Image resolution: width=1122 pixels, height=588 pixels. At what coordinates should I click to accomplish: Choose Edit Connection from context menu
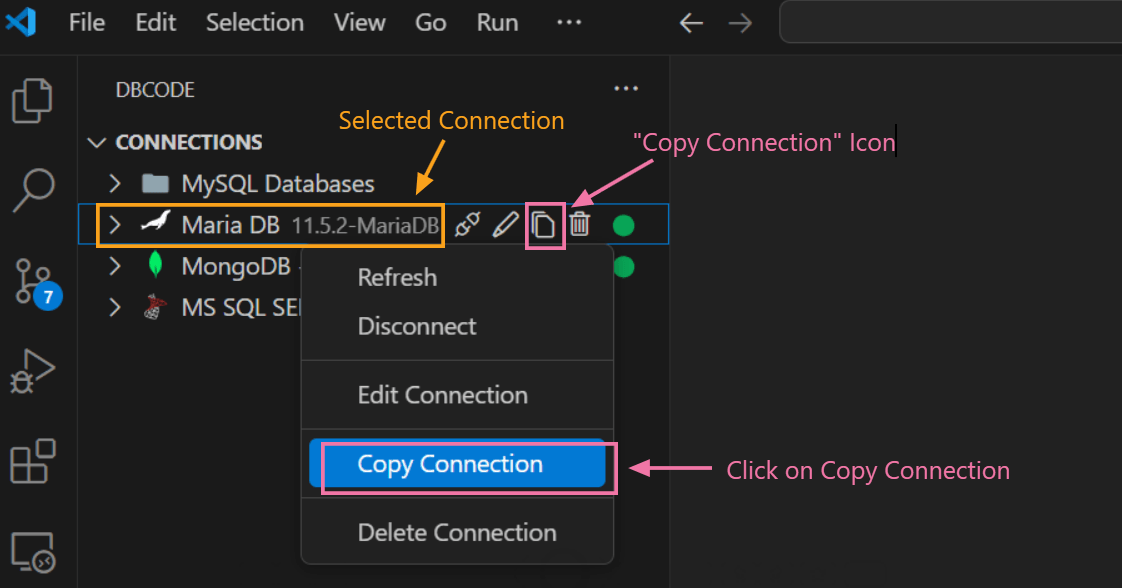457,395
